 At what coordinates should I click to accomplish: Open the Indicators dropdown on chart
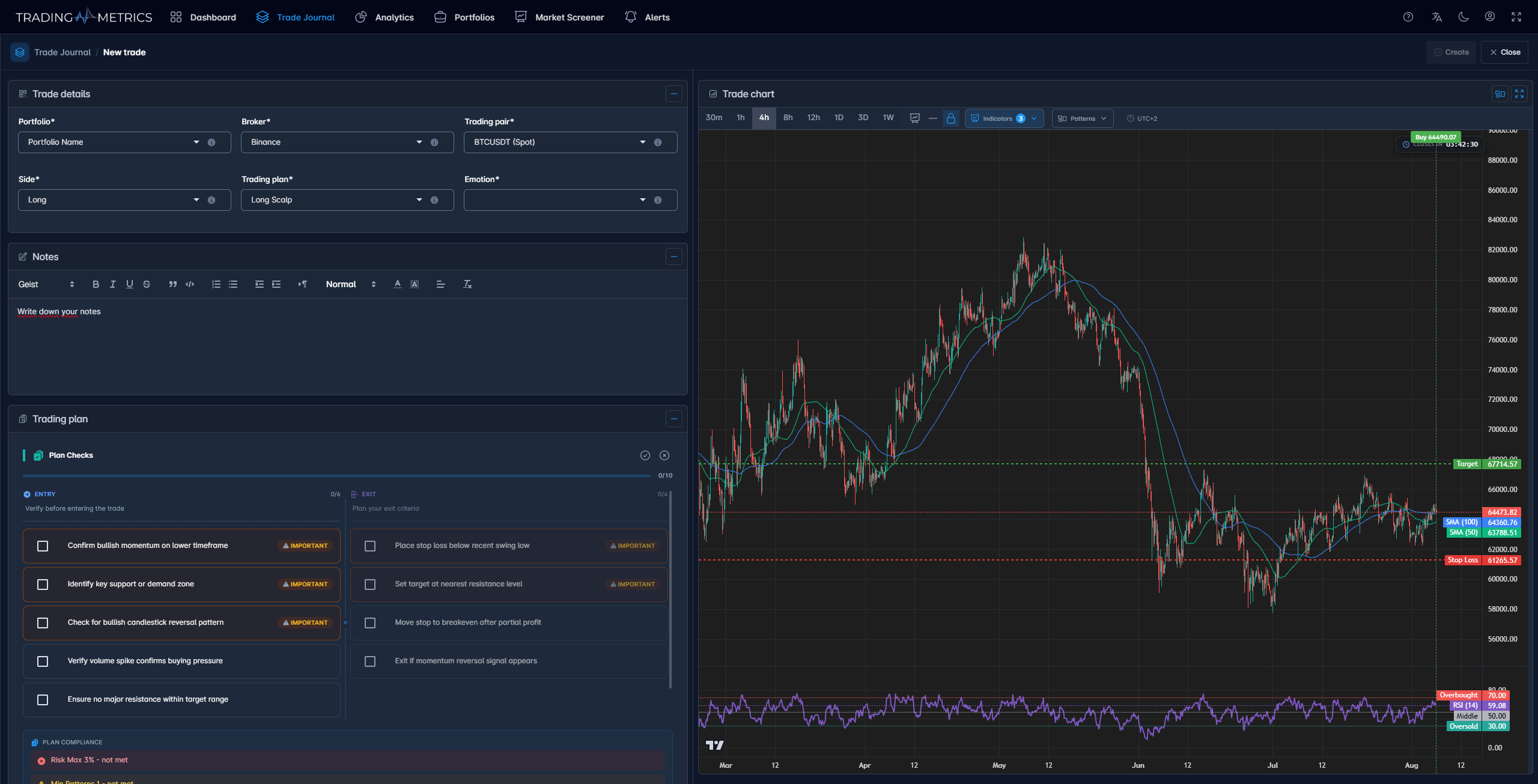(1004, 118)
